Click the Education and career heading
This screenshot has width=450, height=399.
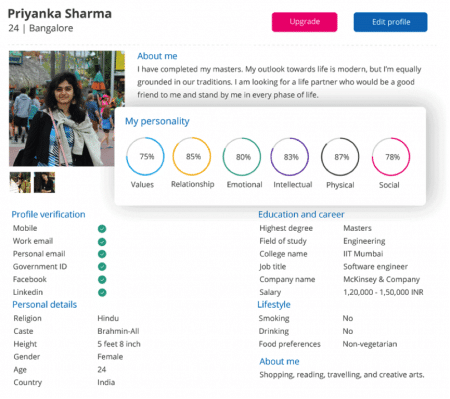click(301, 214)
